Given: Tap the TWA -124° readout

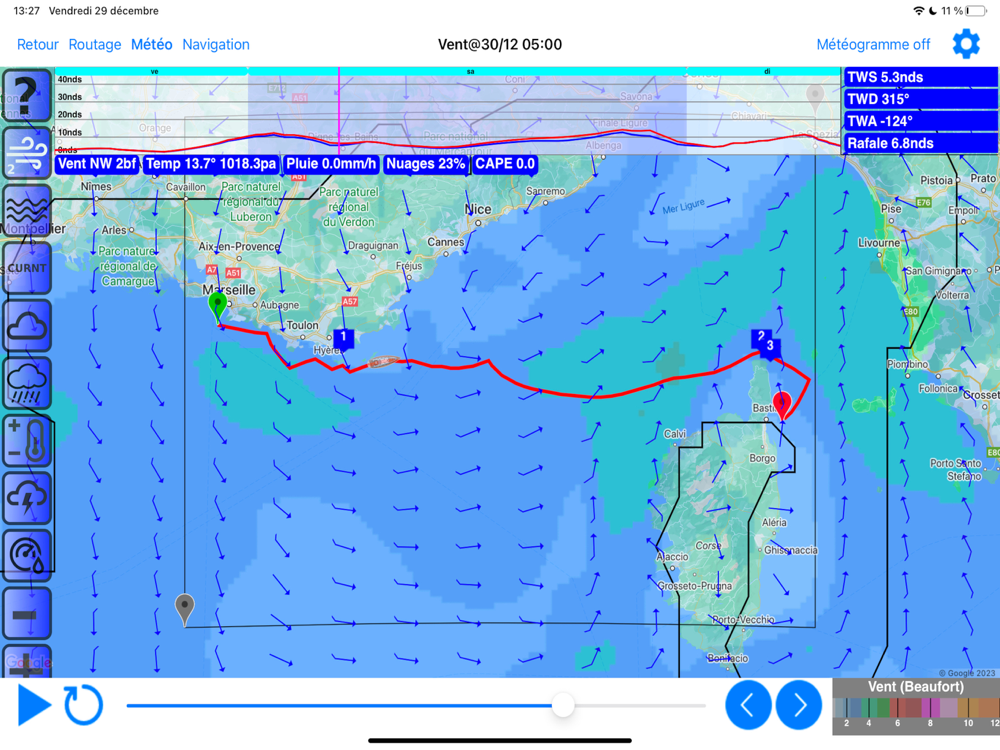Looking at the screenshot, I should pyautogui.click(x=921, y=121).
